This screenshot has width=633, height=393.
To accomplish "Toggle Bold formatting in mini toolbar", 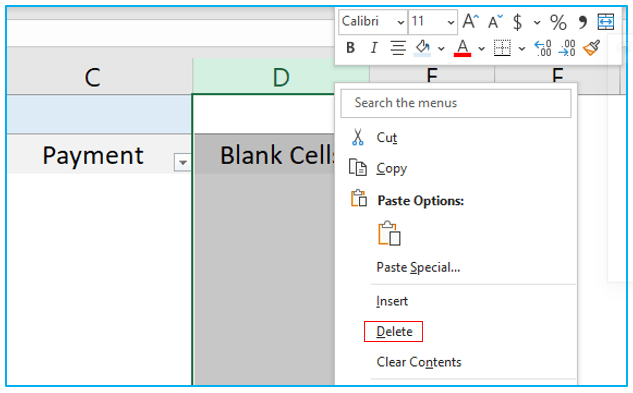I will pyautogui.click(x=350, y=48).
